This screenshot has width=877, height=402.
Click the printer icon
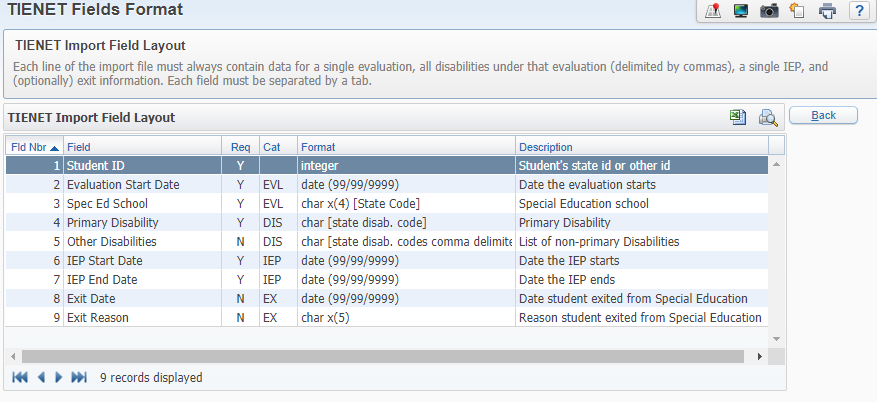(827, 11)
